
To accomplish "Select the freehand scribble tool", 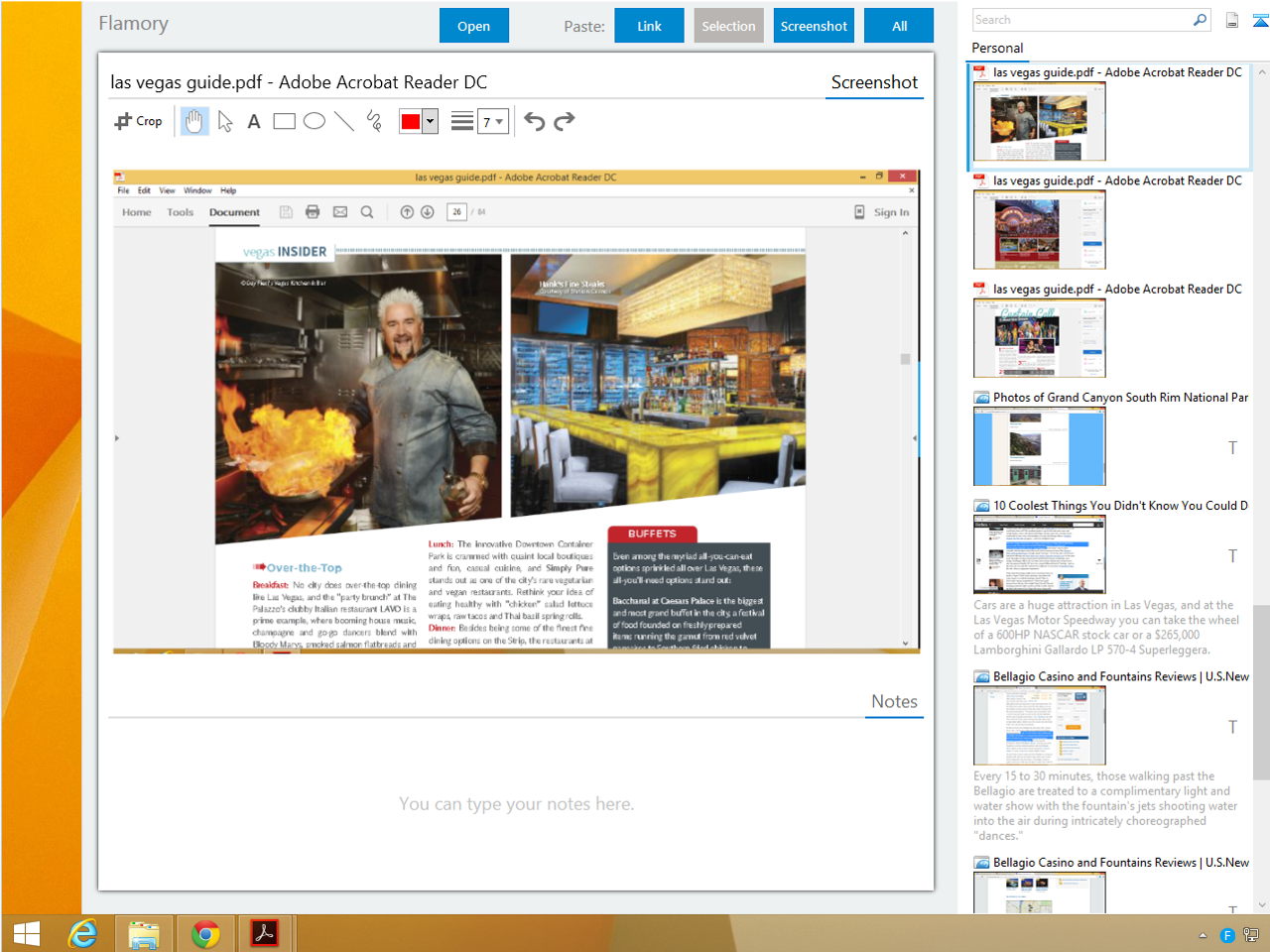I will click(x=374, y=121).
